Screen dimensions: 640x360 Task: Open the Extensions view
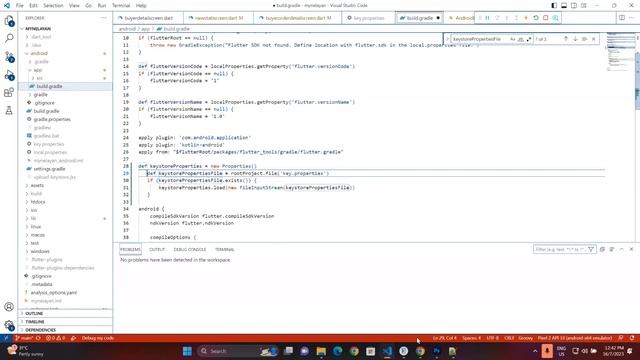click(x=9, y=93)
